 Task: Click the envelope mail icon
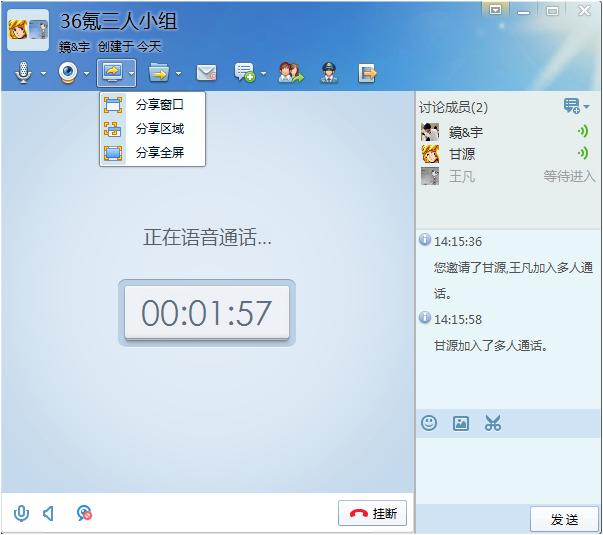point(207,73)
